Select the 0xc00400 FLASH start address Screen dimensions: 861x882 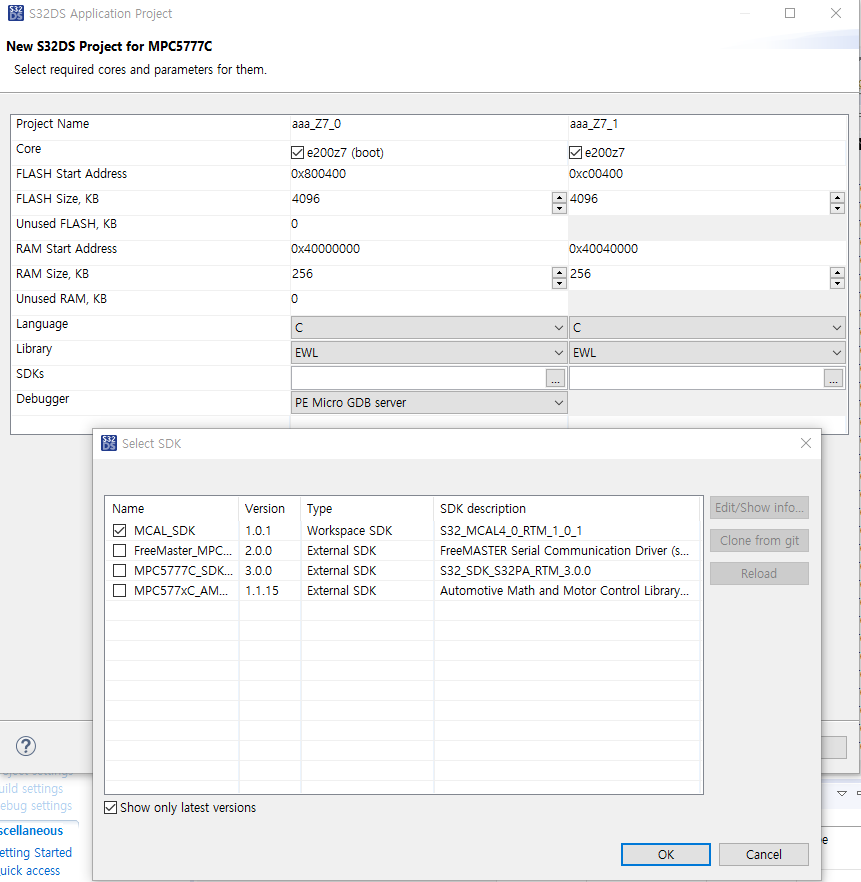(x=596, y=174)
